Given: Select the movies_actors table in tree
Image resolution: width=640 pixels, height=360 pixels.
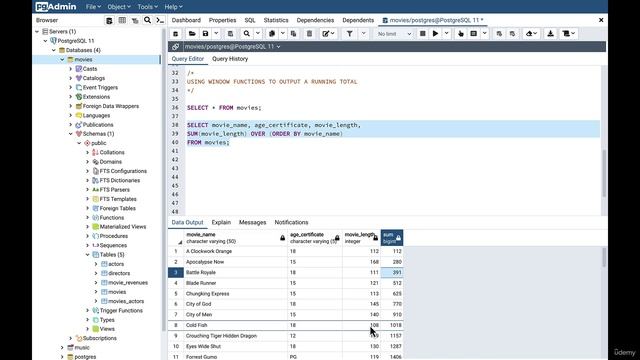Looking at the screenshot, I should pyautogui.click(x=126, y=301).
